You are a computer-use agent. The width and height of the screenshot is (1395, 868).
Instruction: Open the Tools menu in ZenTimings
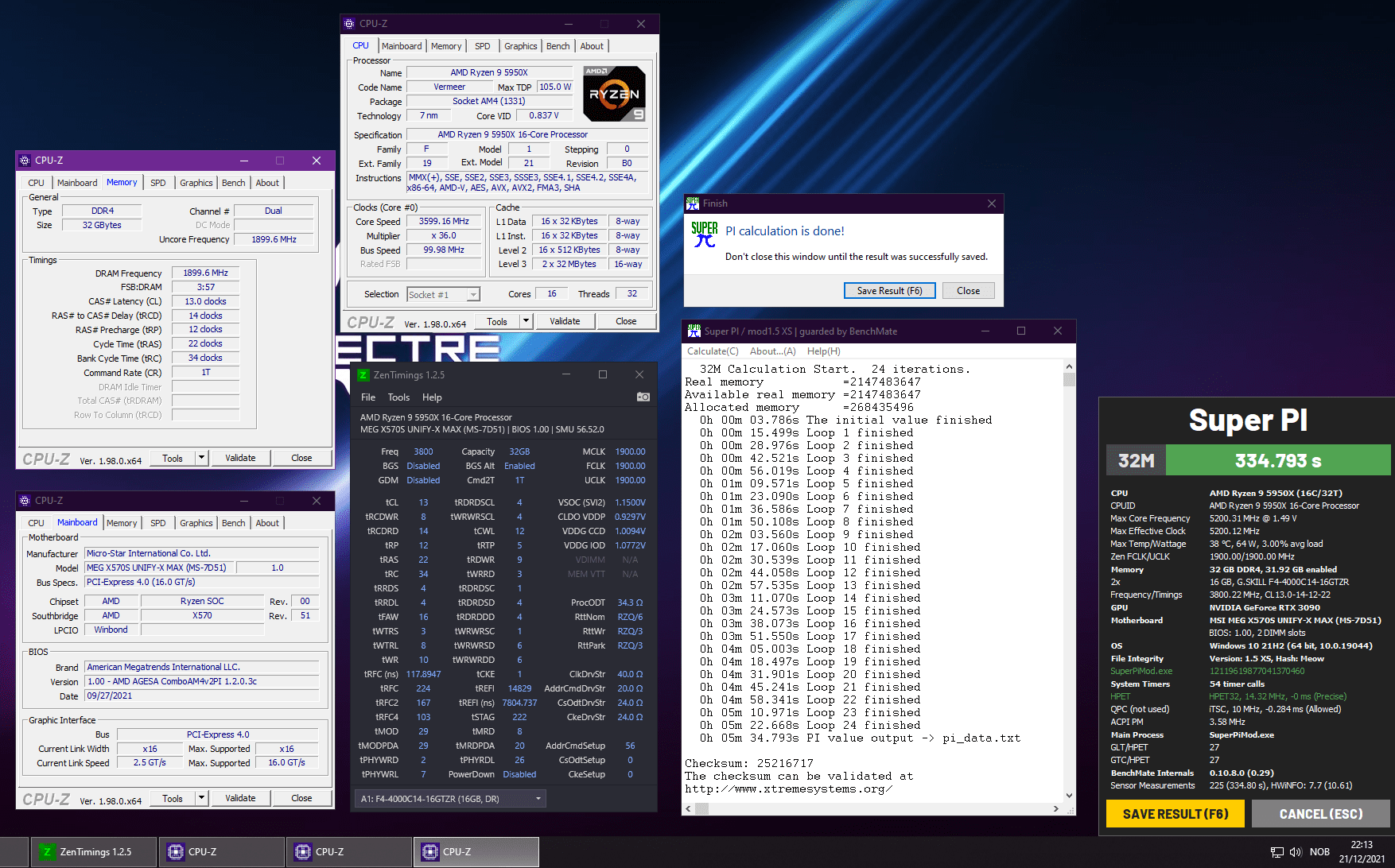point(398,397)
